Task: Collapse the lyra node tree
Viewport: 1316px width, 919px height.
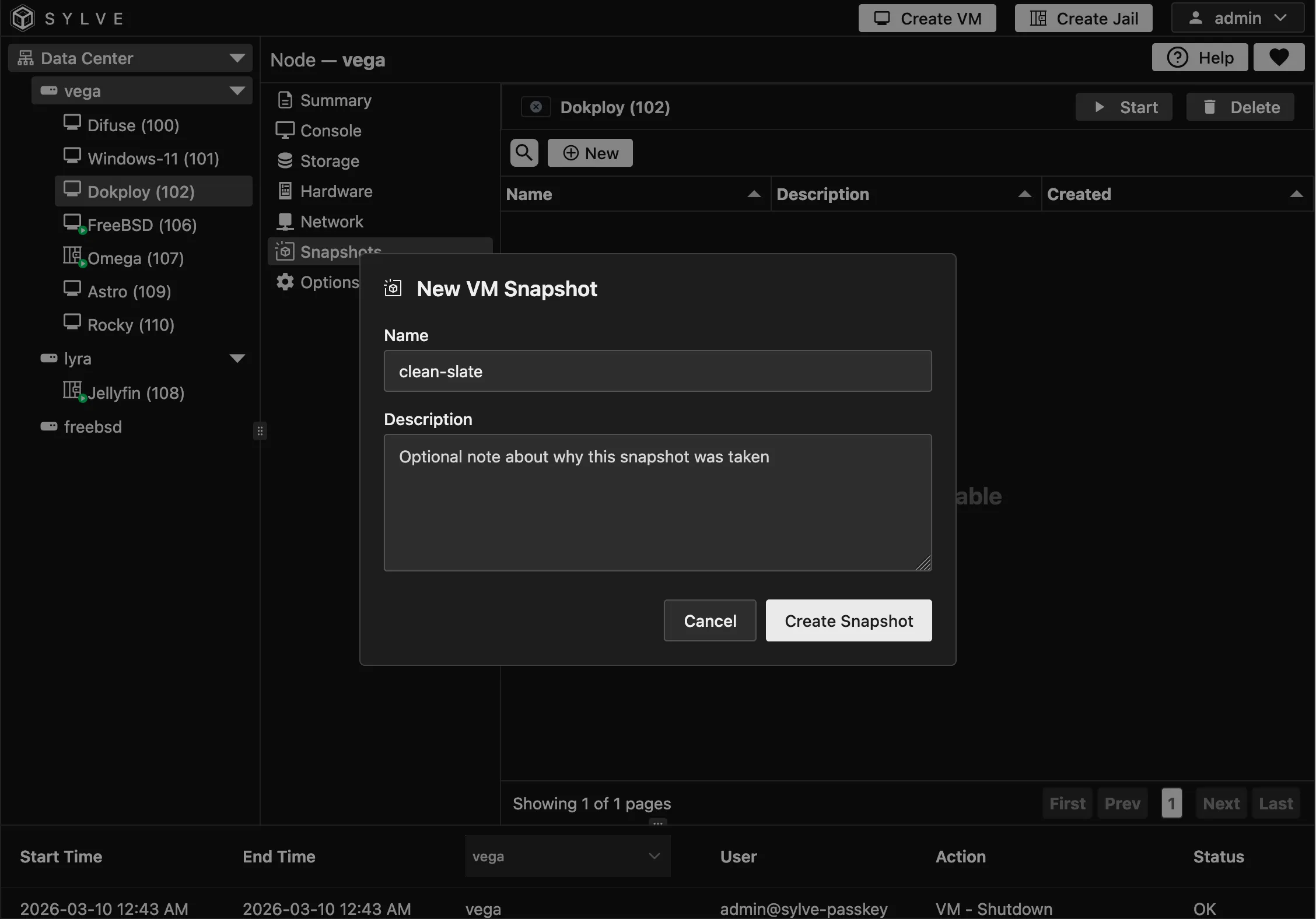Action: [237, 358]
